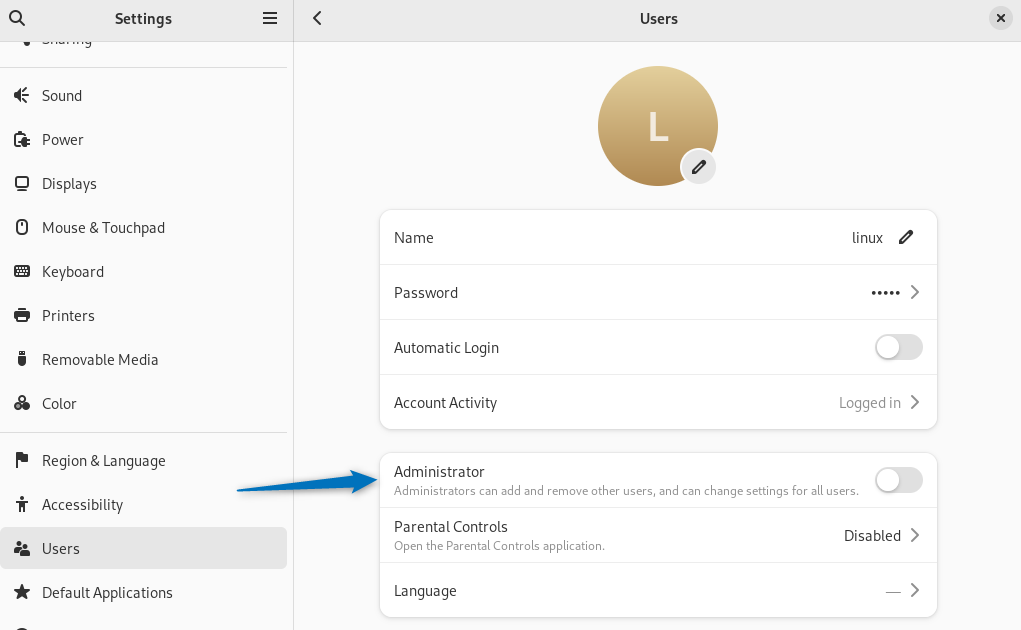Click the Displays sidebar icon
The image size is (1021, 630).
pyautogui.click(x=21, y=183)
